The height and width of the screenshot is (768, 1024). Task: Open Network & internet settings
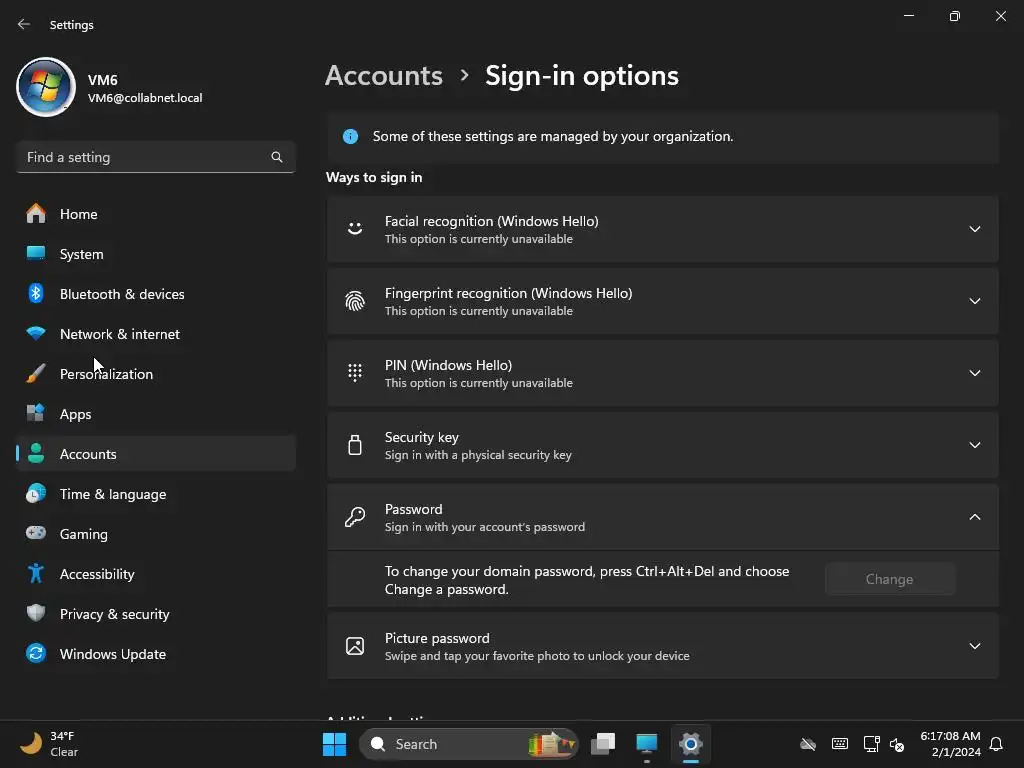click(155, 334)
